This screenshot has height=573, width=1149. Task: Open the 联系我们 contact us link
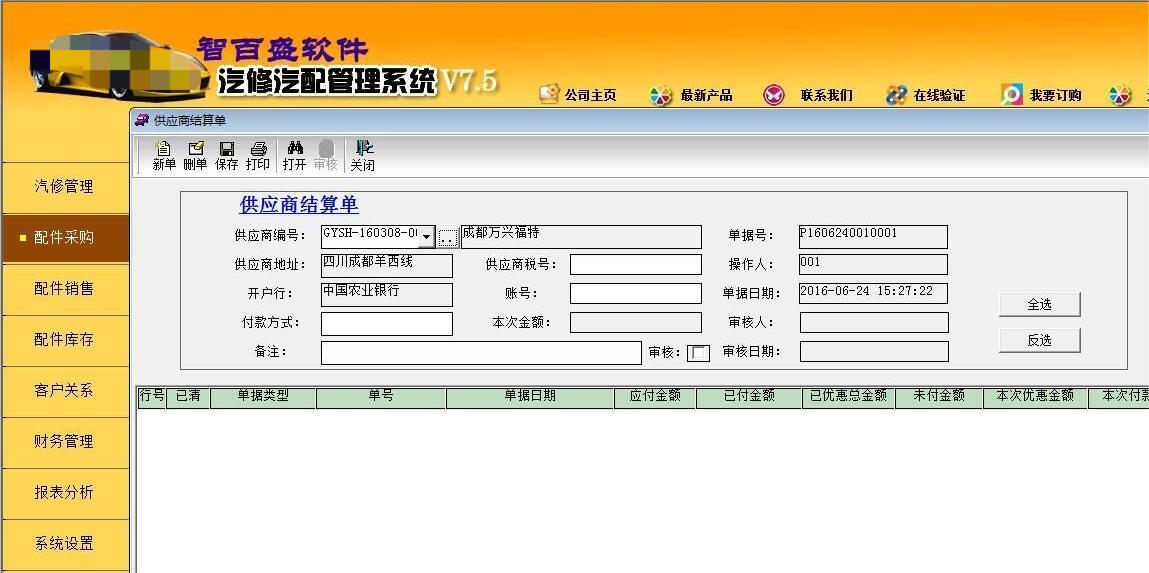[x=808, y=95]
